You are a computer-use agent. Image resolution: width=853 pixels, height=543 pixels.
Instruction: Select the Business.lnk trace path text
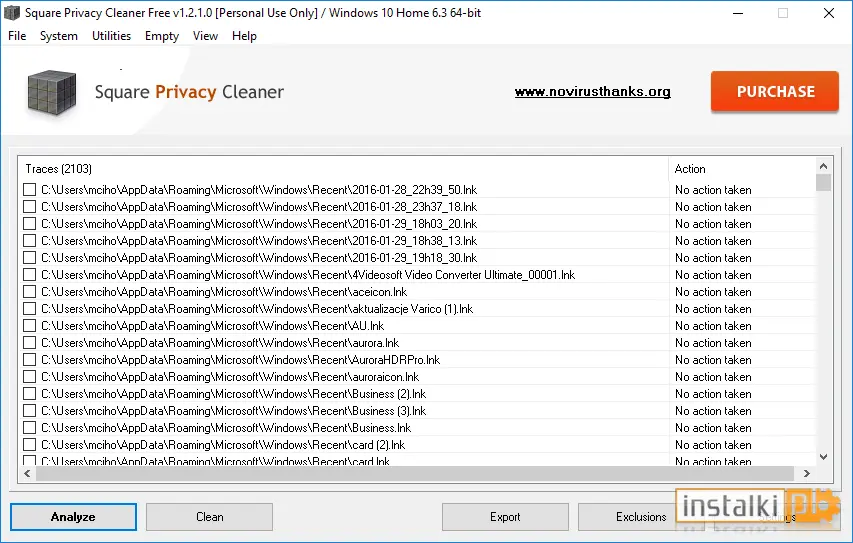point(226,428)
